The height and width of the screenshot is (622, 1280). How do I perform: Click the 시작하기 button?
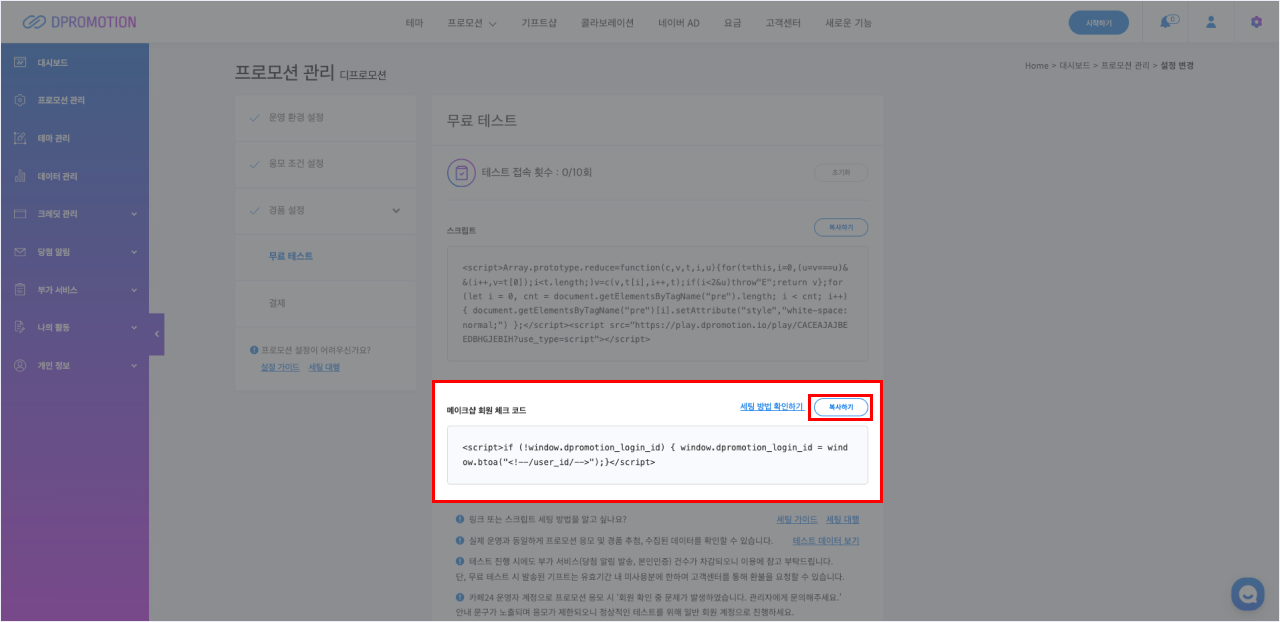tap(1098, 23)
